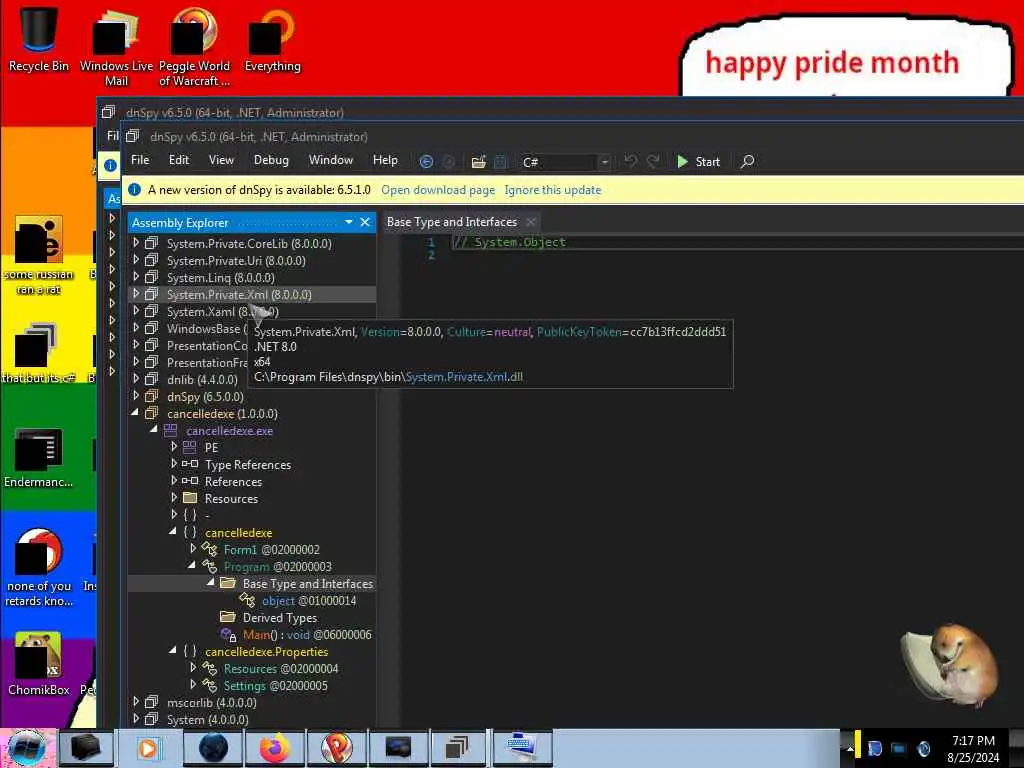The image size is (1024, 768).
Task: Open the View menu
Action: 221,160
